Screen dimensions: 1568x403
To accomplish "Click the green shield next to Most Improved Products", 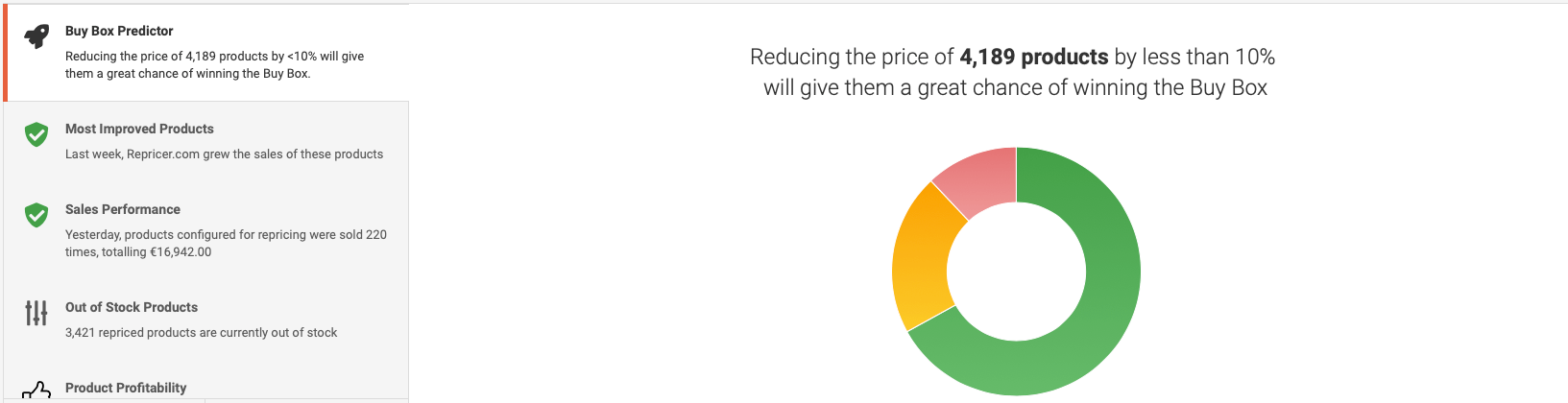I will coord(36,134).
